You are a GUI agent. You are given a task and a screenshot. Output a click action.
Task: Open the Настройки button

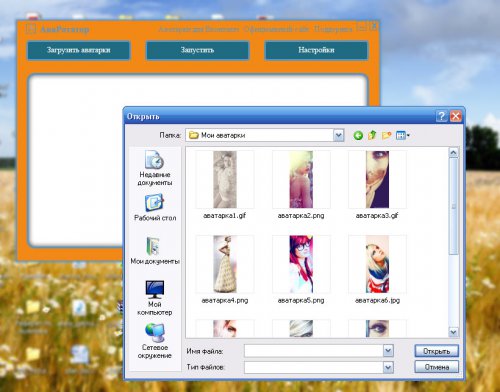316,50
